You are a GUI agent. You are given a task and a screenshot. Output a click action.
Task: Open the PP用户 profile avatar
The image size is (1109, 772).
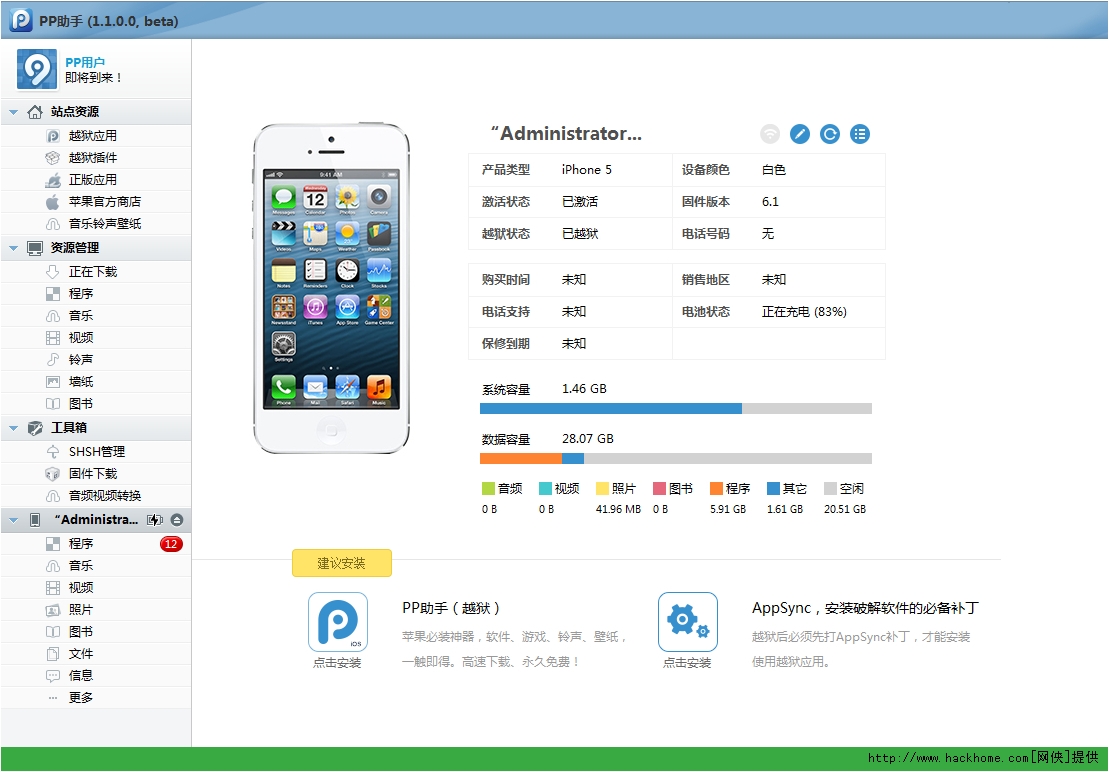tap(37, 69)
